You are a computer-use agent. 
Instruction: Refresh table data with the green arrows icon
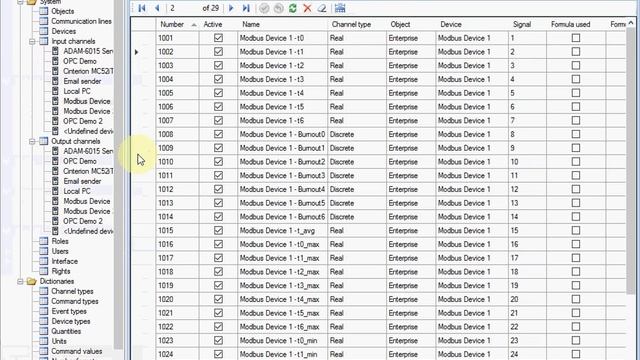[293, 8]
